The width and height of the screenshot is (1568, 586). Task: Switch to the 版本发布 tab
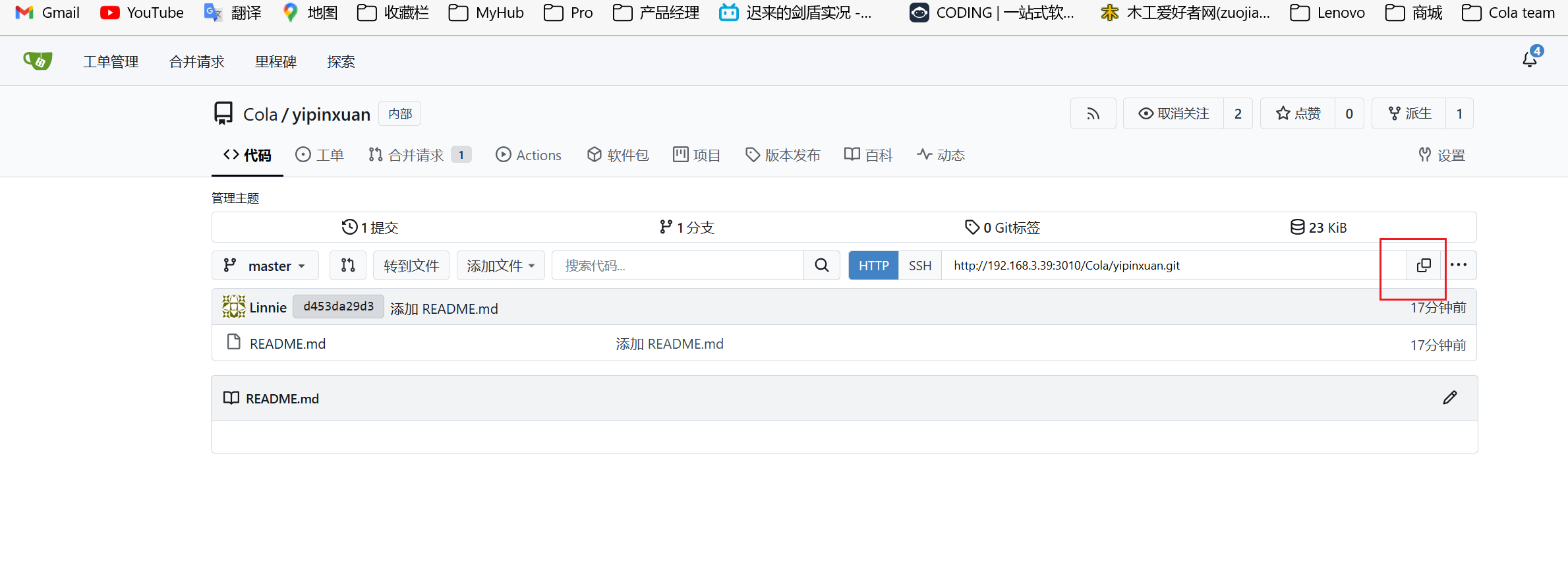[x=783, y=155]
